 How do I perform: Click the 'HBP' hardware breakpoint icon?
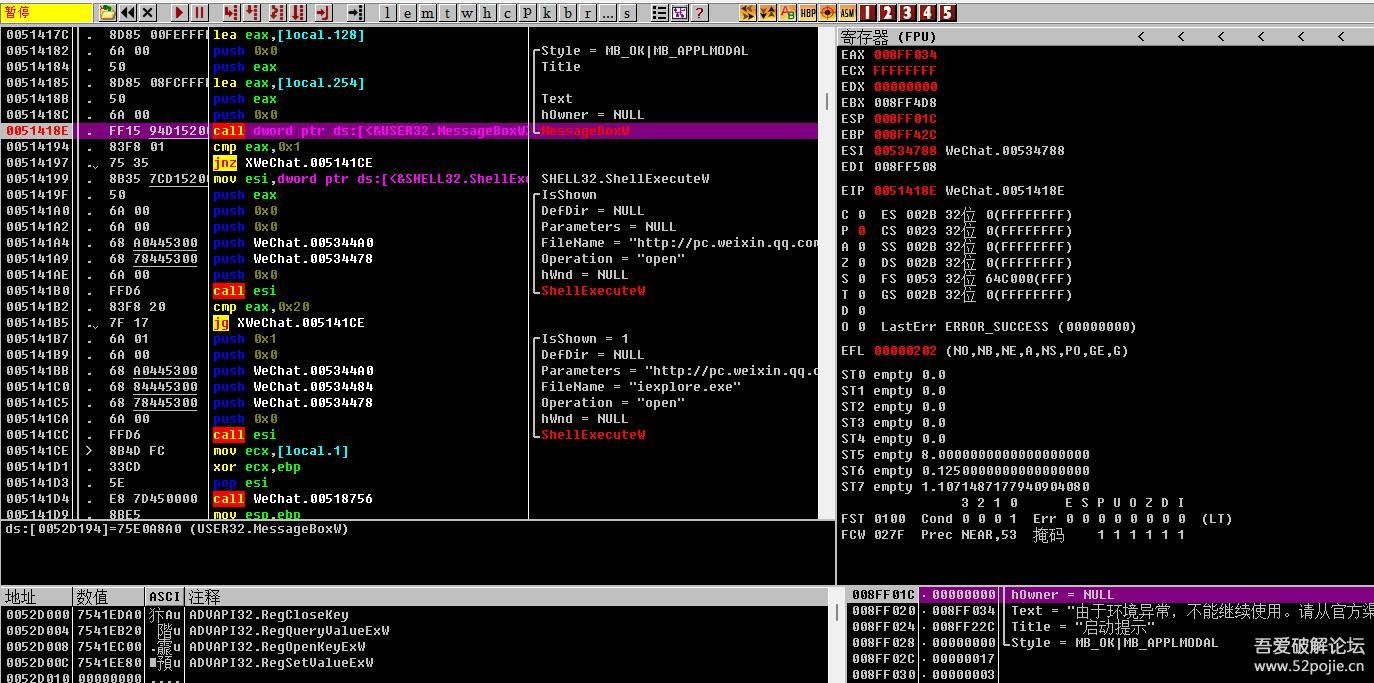[x=808, y=13]
